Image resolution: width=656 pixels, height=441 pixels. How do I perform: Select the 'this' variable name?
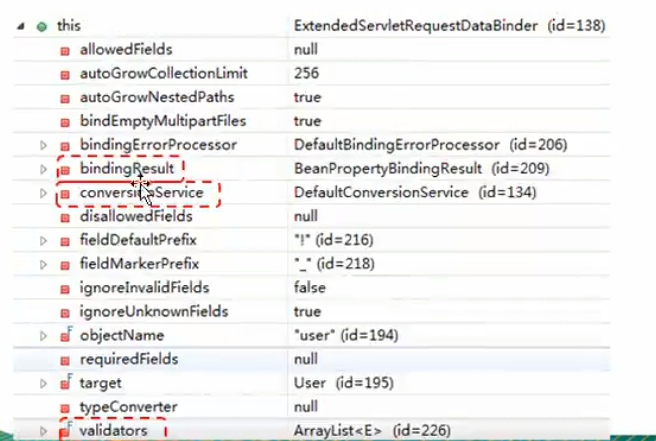69,26
